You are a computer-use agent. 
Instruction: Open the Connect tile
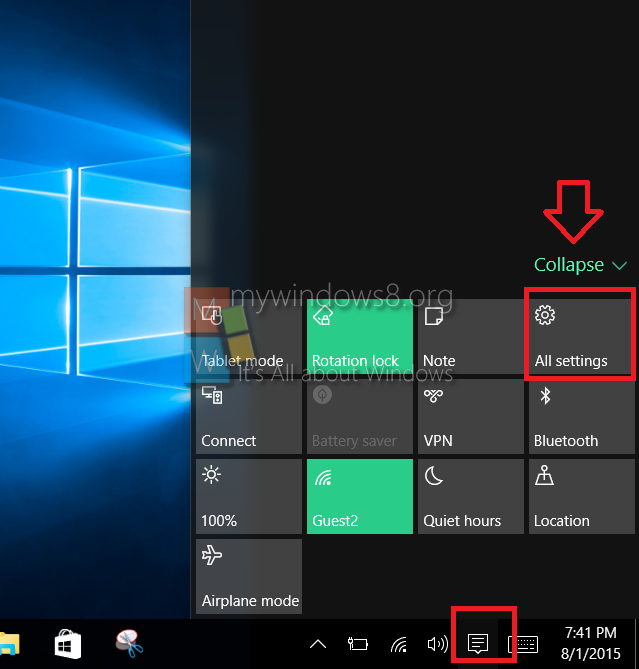(x=248, y=417)
